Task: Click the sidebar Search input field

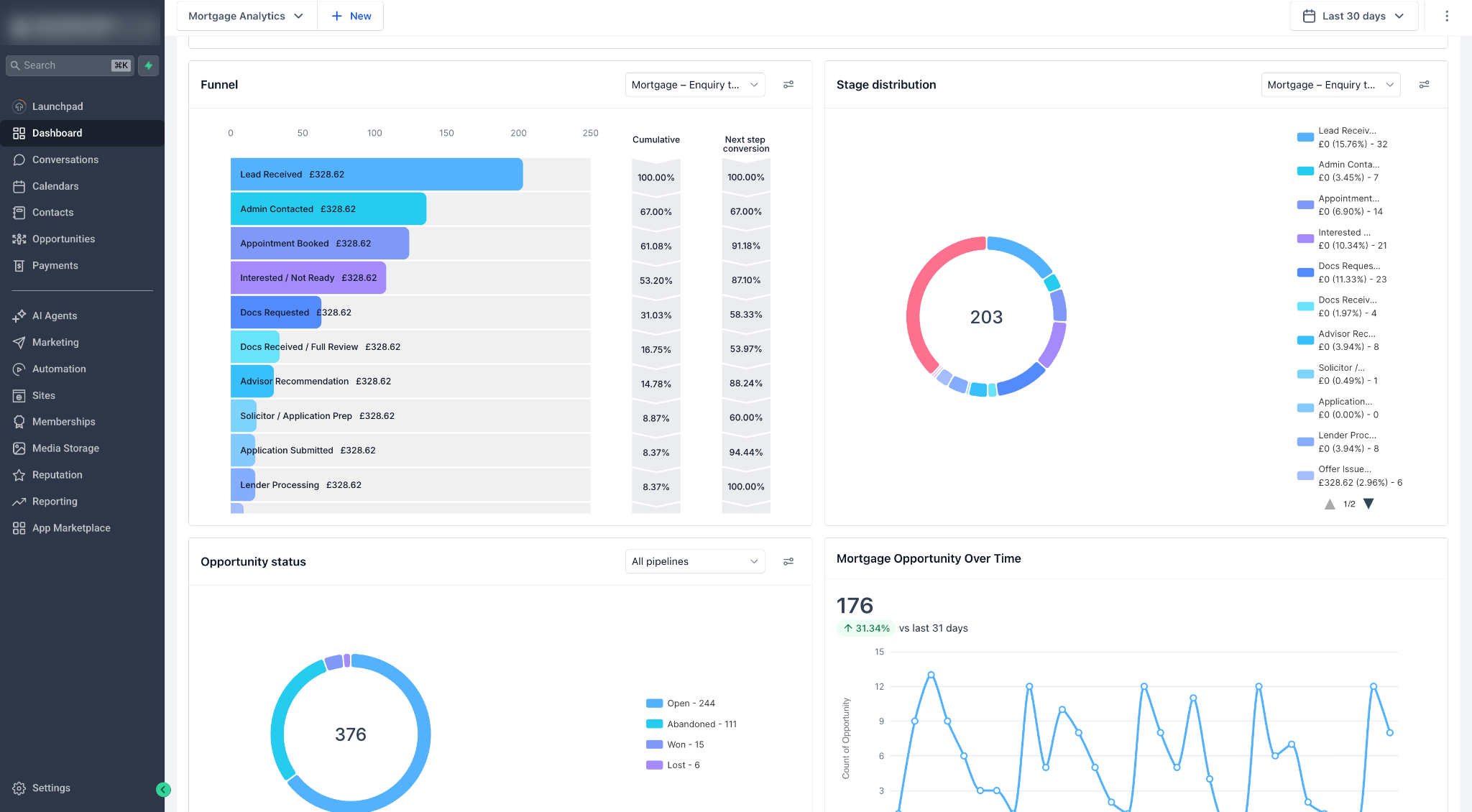Action: (70, 65)
